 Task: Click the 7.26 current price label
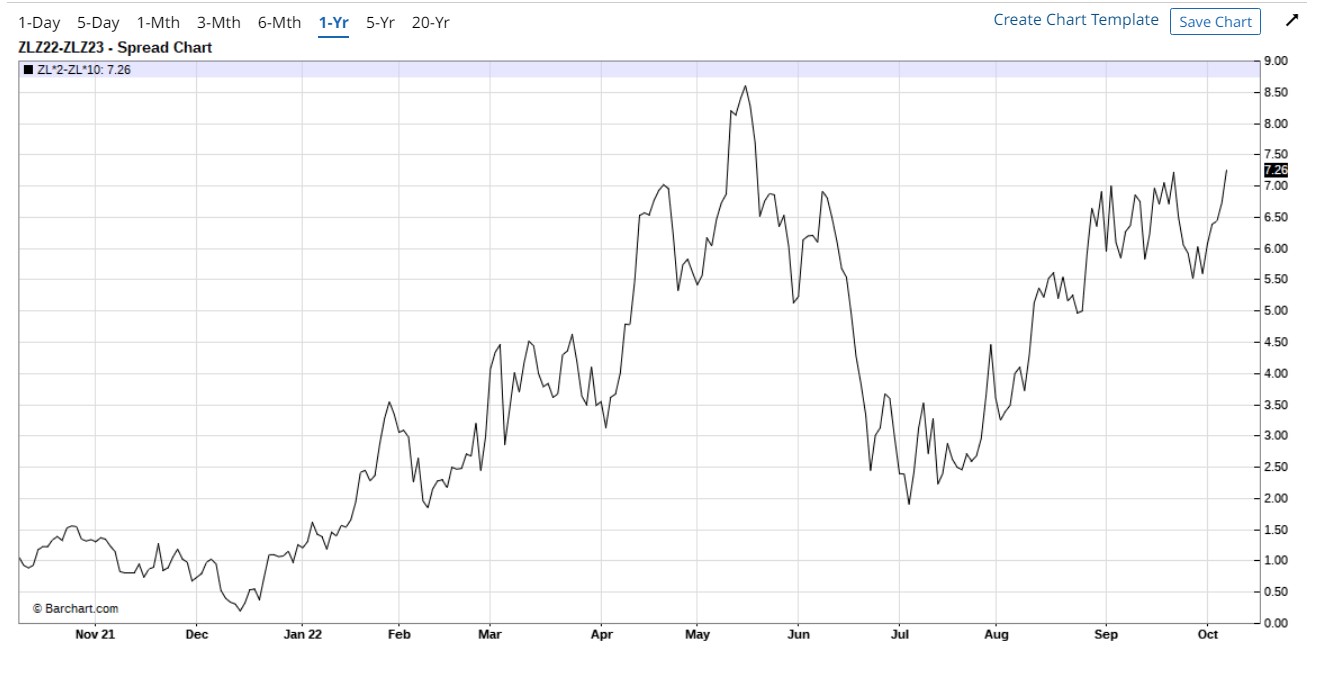(1276, 170)
